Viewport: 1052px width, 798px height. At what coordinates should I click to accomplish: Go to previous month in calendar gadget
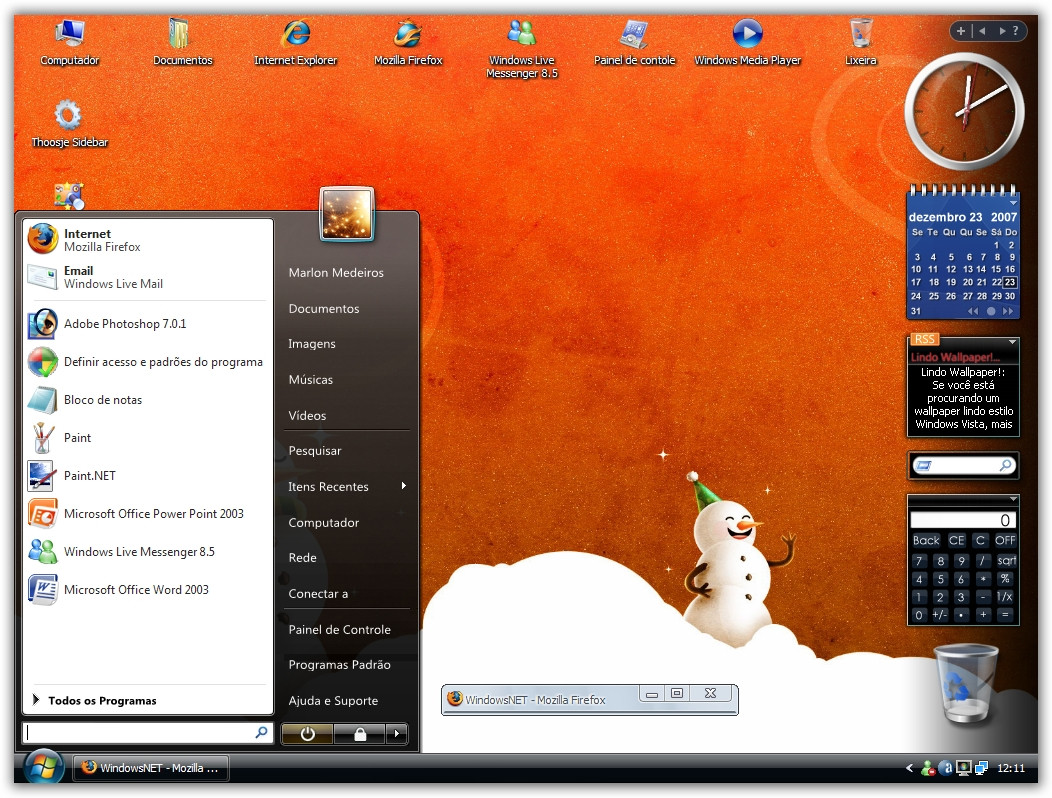click(973, 311)
